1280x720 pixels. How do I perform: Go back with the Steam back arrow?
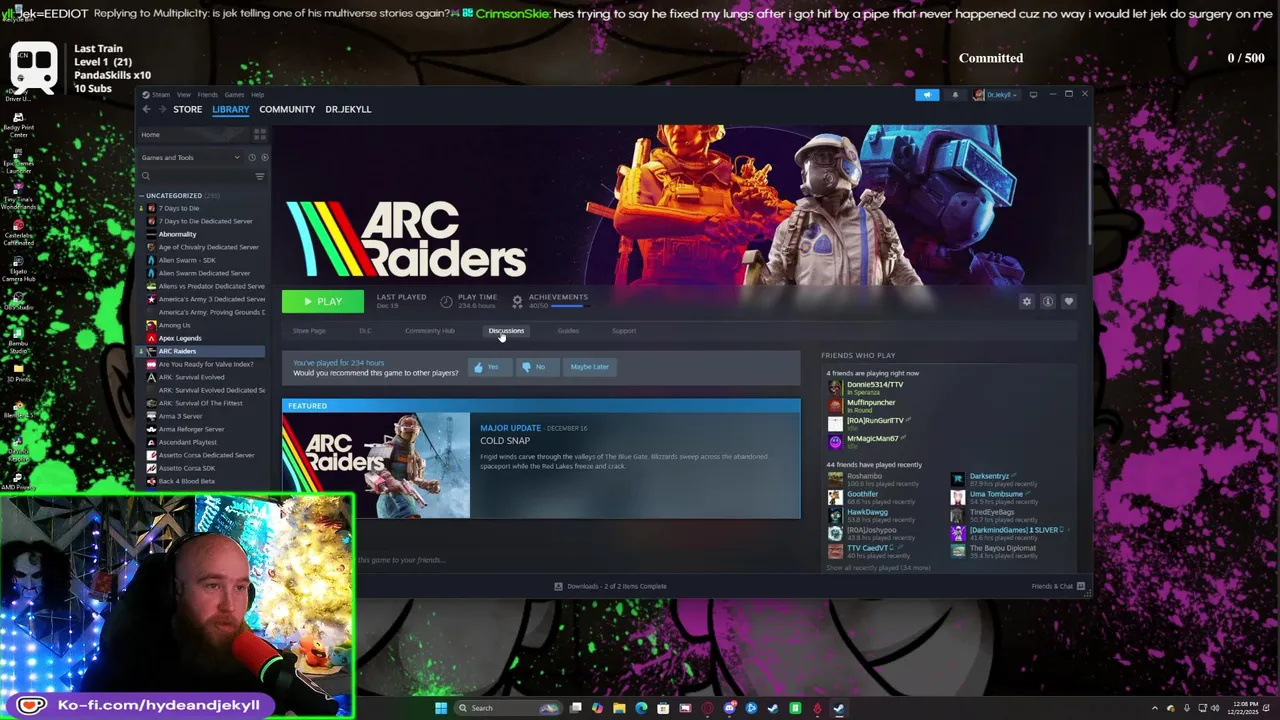click(146, 109)
